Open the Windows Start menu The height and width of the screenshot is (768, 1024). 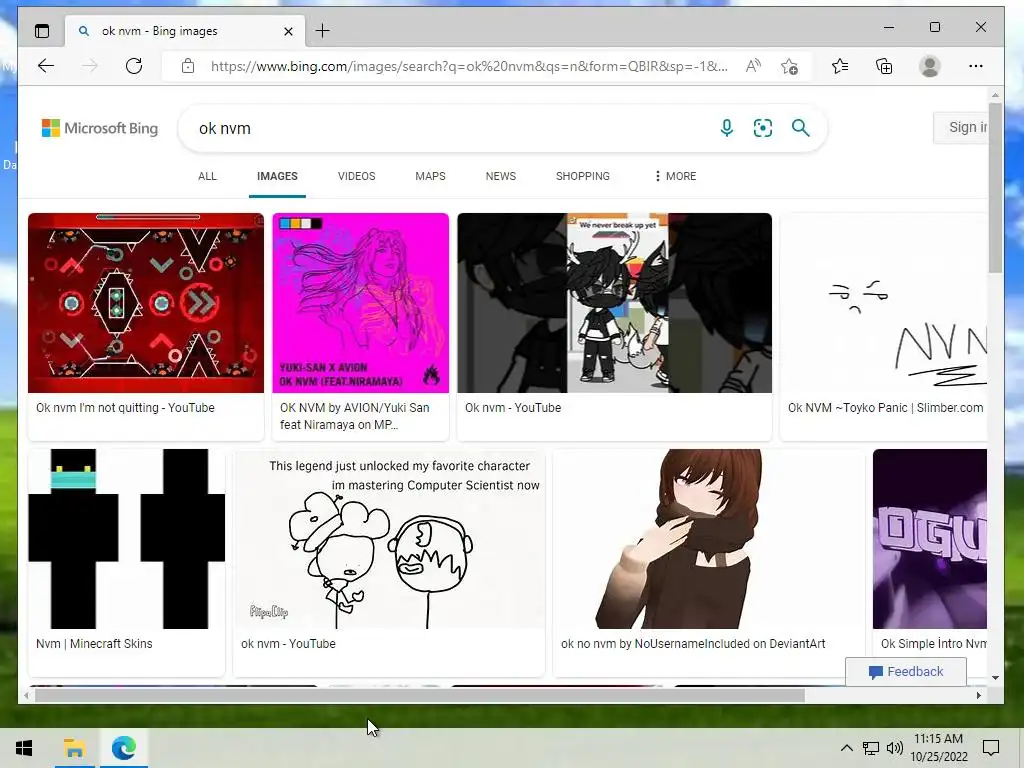(24, 748)
